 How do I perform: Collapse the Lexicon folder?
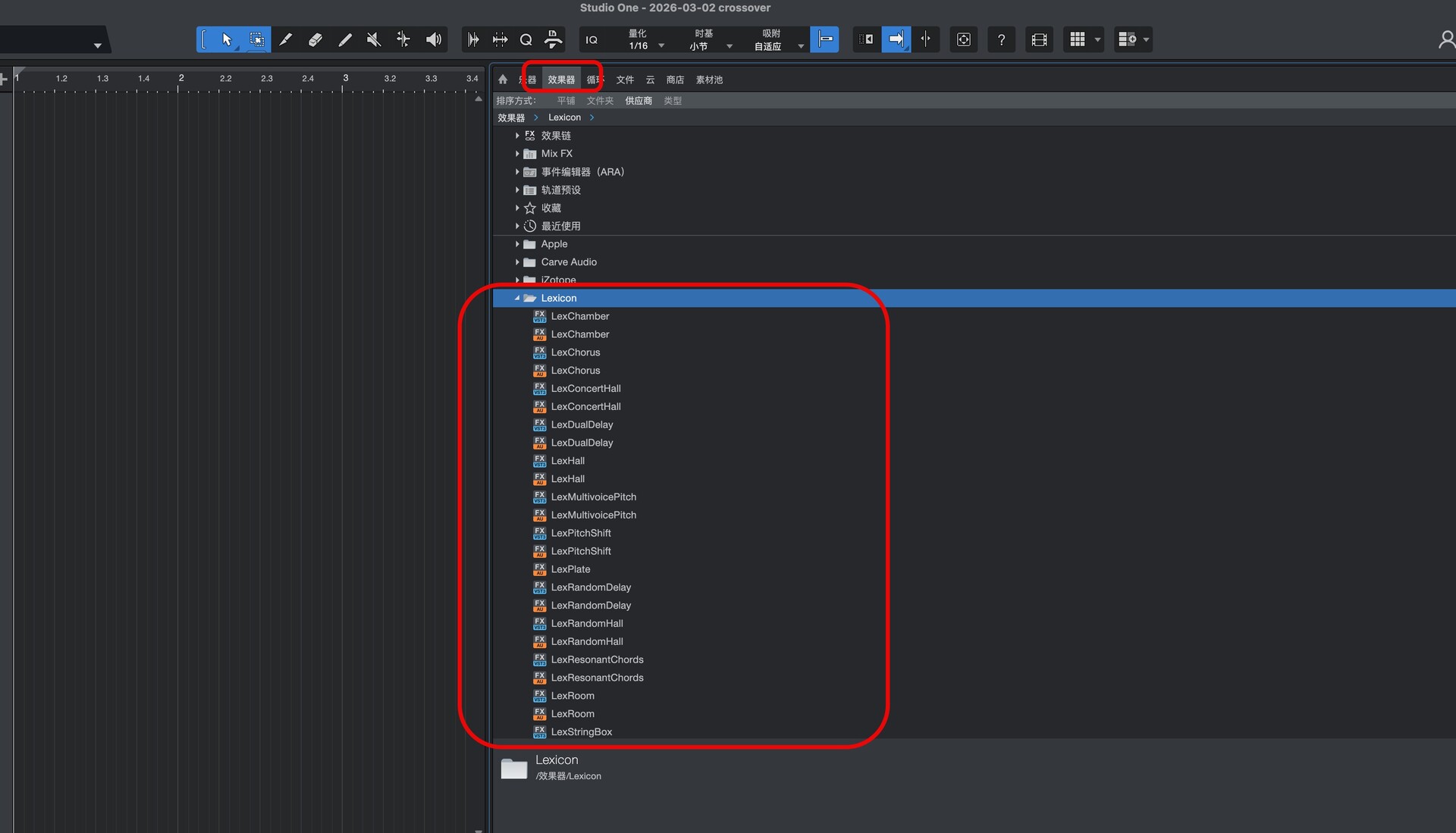tap(517, 299)
